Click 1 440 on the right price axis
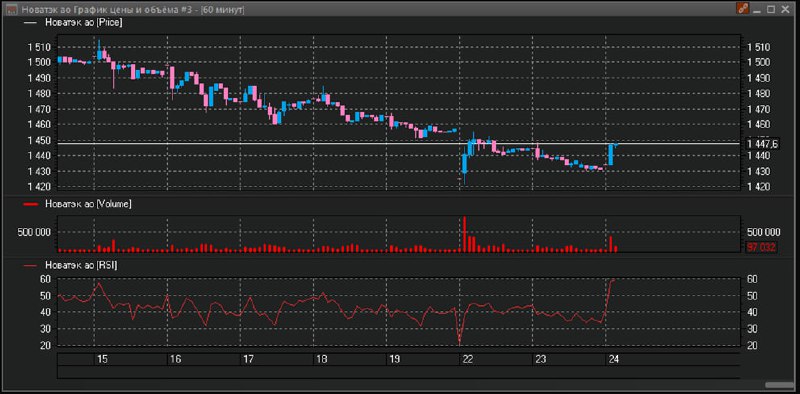 (758, 156)
